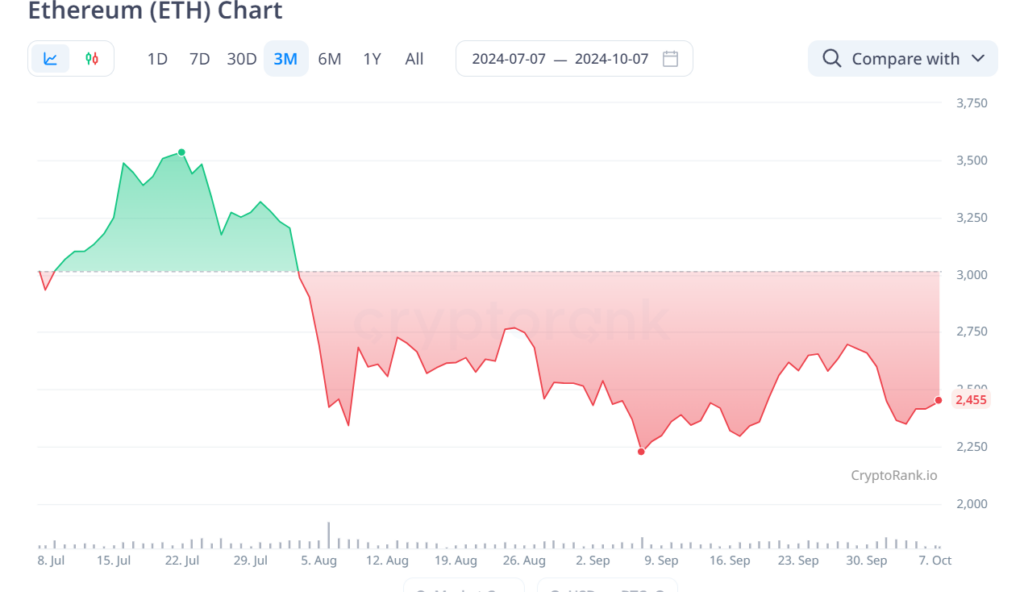Select the 1D time range
The height and width of the screenshot is (592, 1024).
pyautogui.click(x=157, y=59)
